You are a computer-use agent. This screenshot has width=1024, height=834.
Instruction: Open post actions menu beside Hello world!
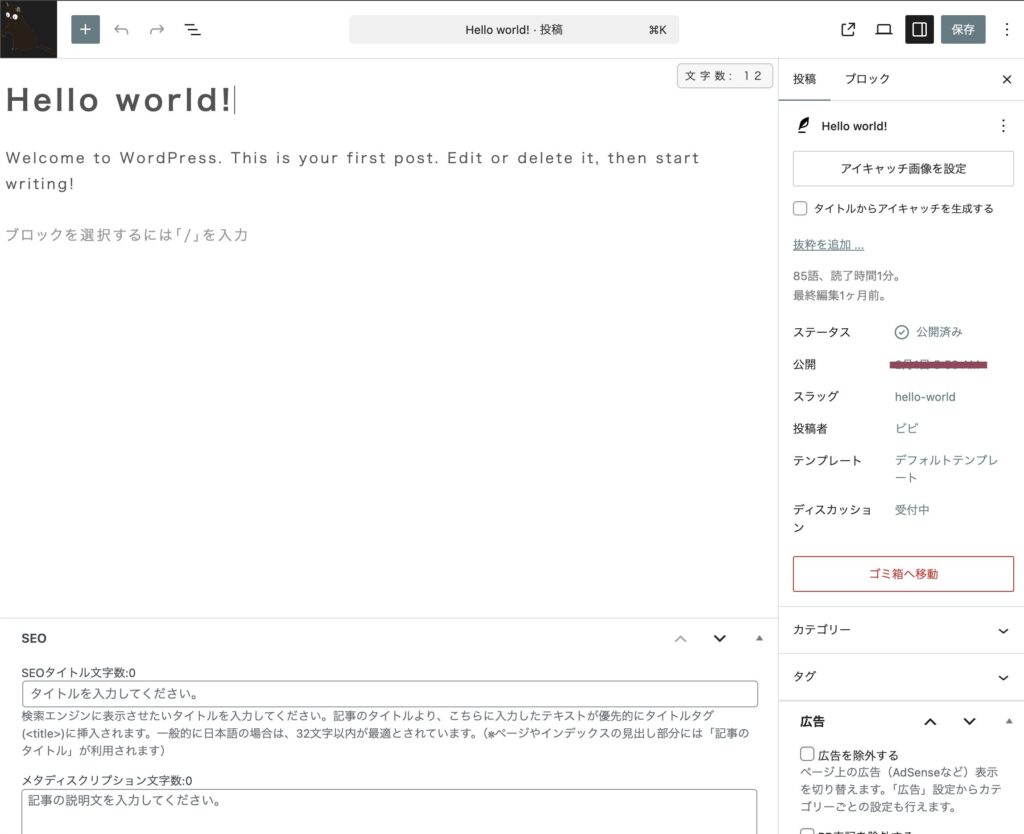click(x=1003, y=126)
